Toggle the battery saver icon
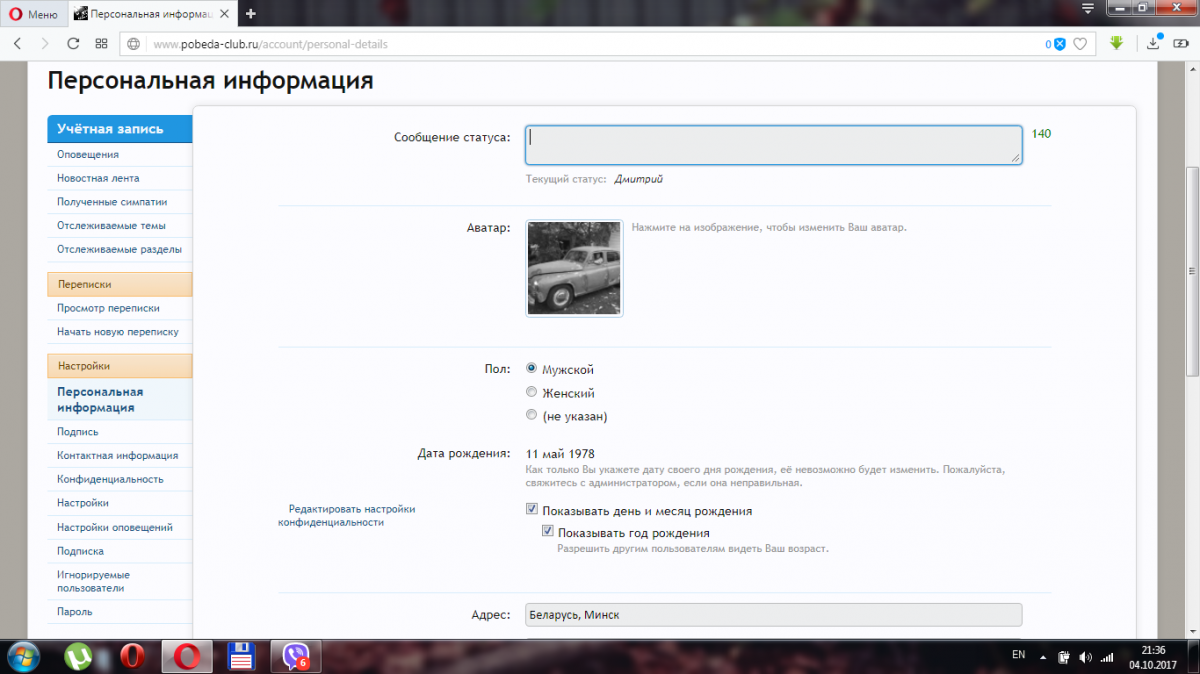1200x674 pixels. tap(1181, 44)
